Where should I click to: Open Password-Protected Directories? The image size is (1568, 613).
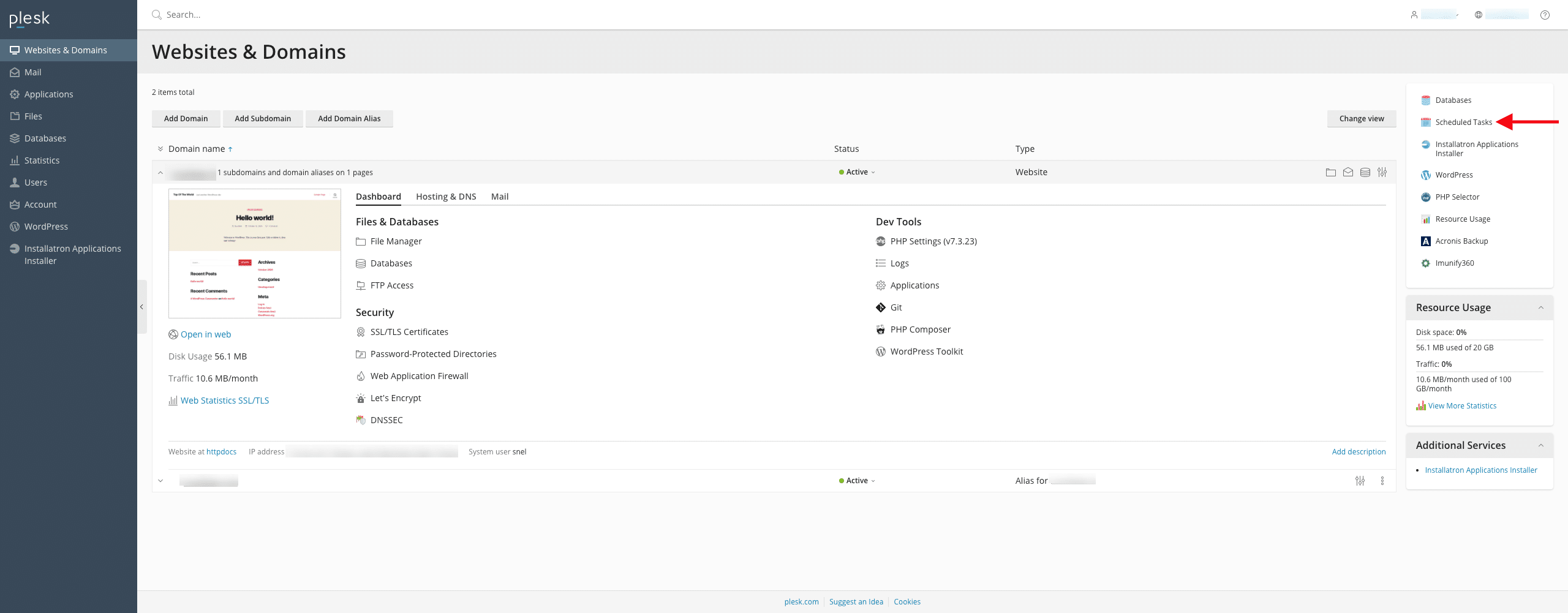click(x=426, y=354)
